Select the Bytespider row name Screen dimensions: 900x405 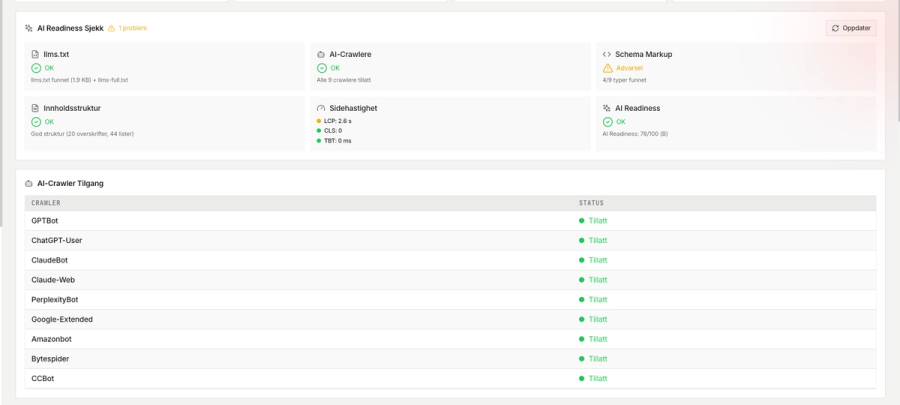pos(50,359)
